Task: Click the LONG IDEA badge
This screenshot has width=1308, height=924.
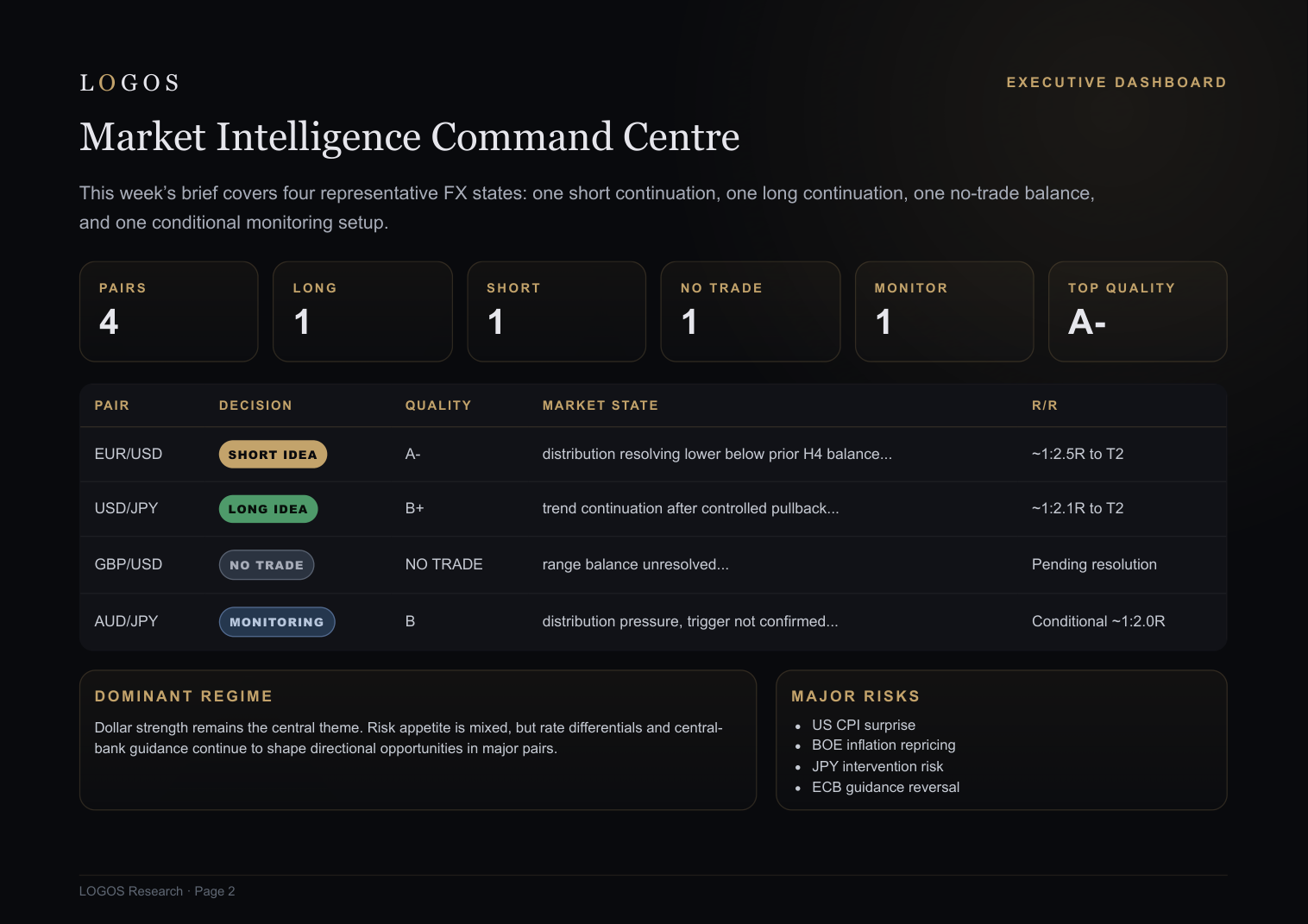Action: (268, 509)
